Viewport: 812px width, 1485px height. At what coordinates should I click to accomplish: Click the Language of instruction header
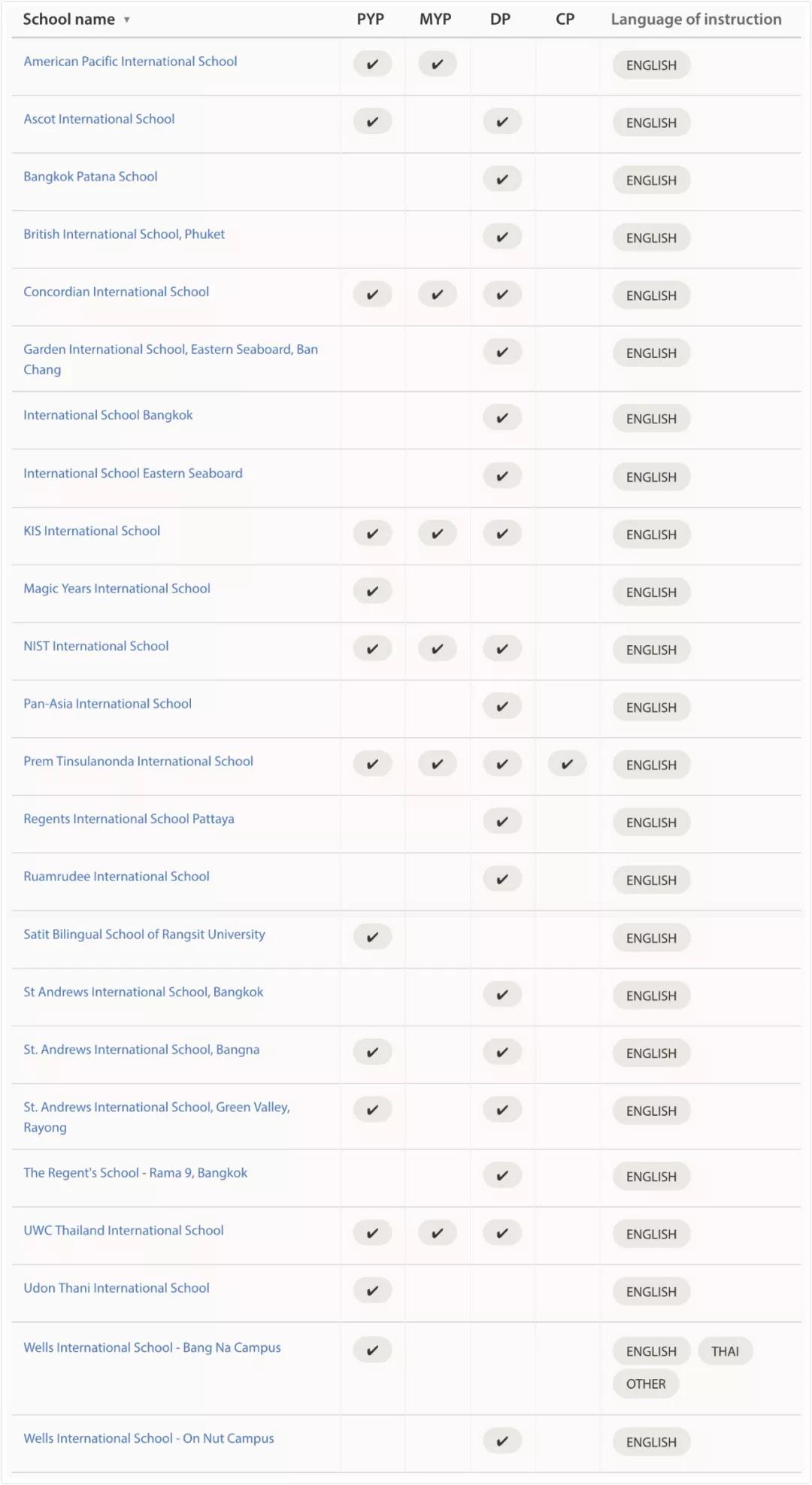click(x=696, y=20)
